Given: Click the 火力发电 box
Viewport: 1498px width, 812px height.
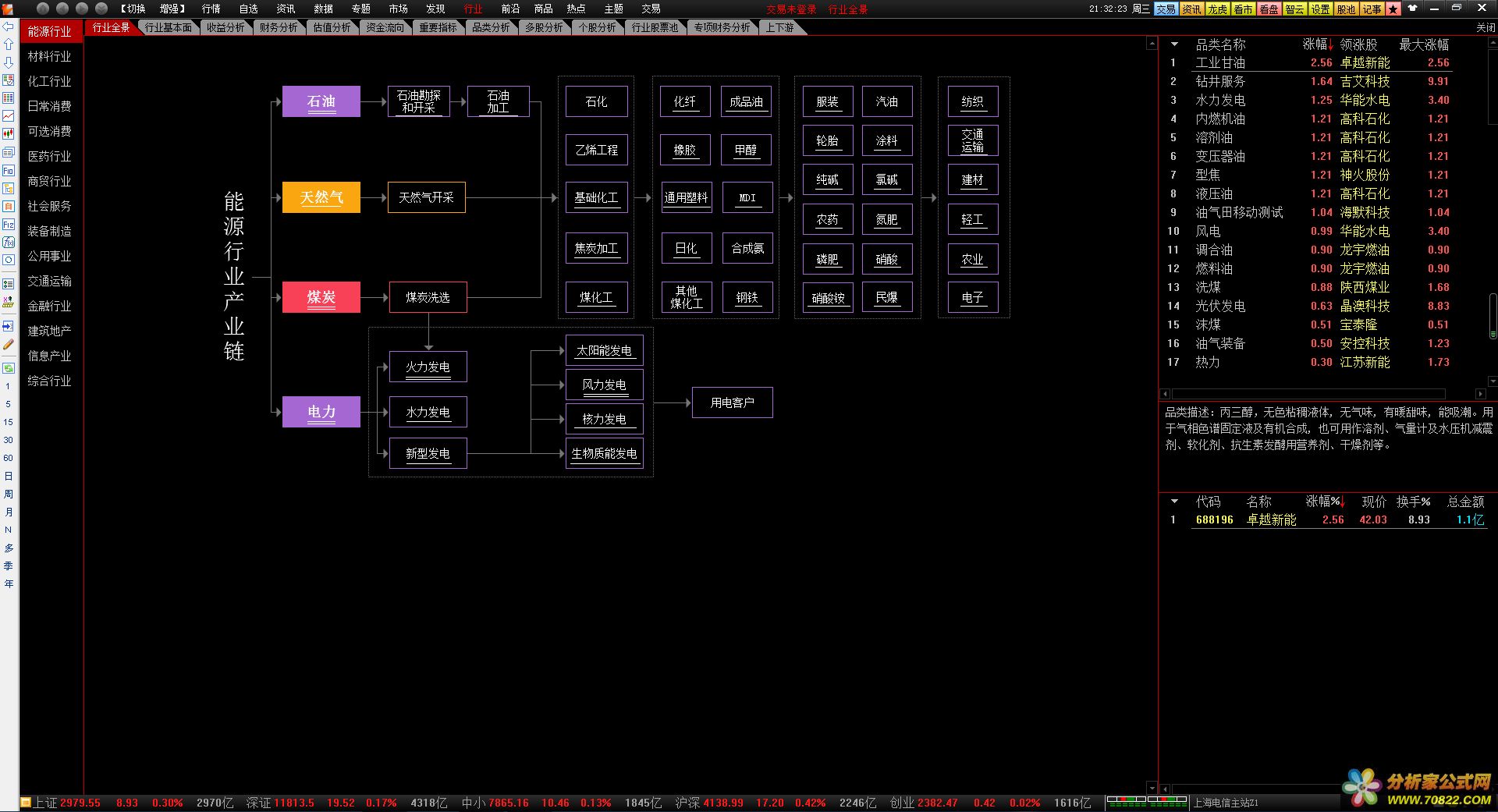Looking at the screenshot, I should pos(428,367).
